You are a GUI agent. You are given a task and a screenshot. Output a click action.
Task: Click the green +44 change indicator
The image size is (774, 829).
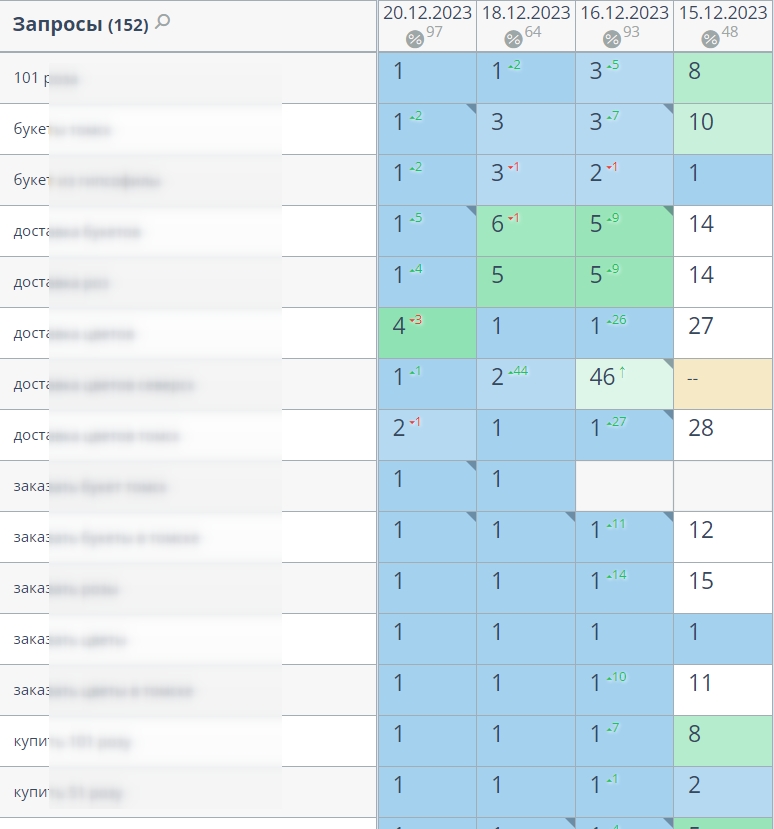518,372
